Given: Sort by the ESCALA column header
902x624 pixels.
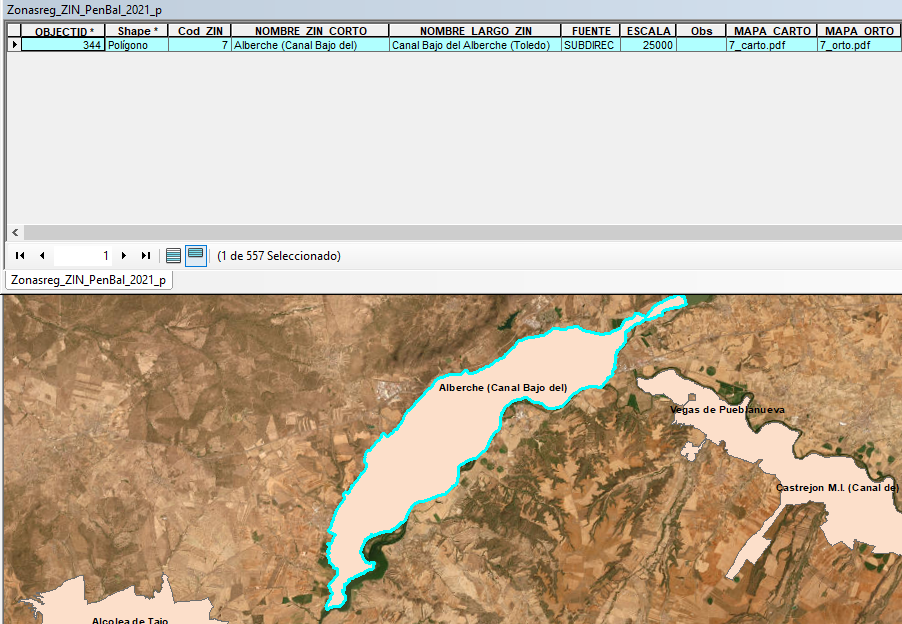Looking at the screenshot, I should (648, 30).
